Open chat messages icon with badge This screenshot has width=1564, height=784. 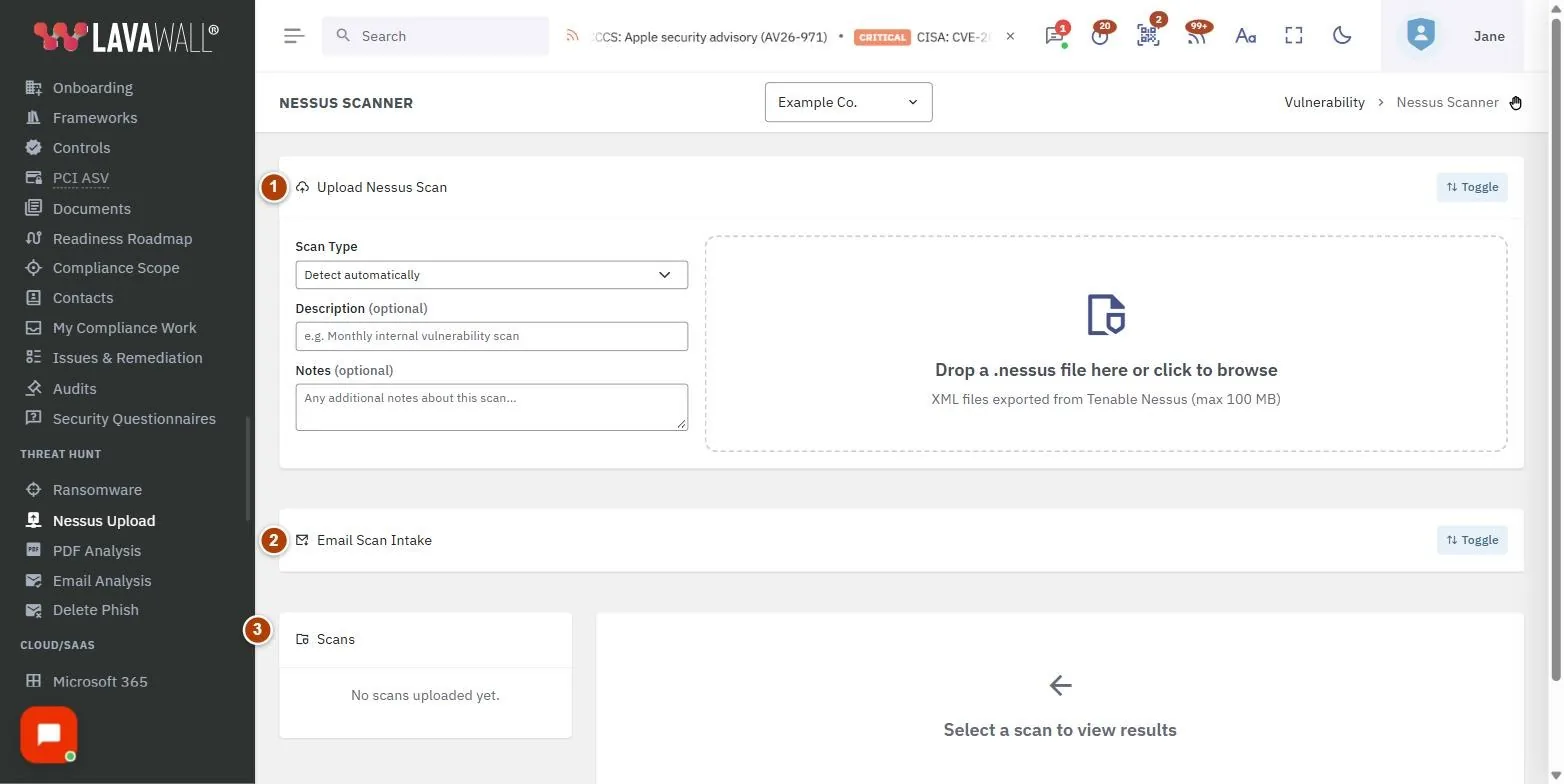click(x=1054, y=36)
